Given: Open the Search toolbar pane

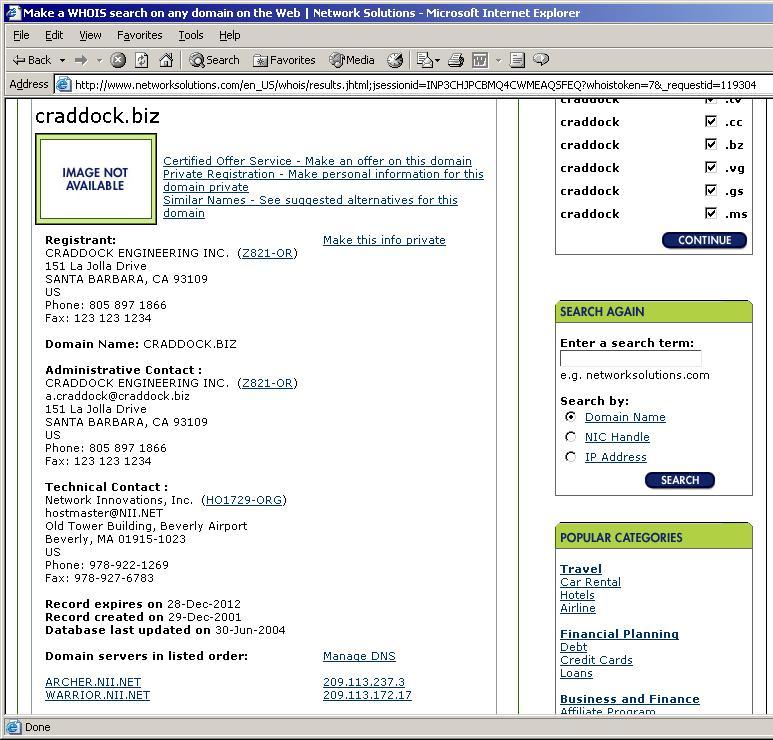Looking at the screenshot, I should (x=214, y=60).
